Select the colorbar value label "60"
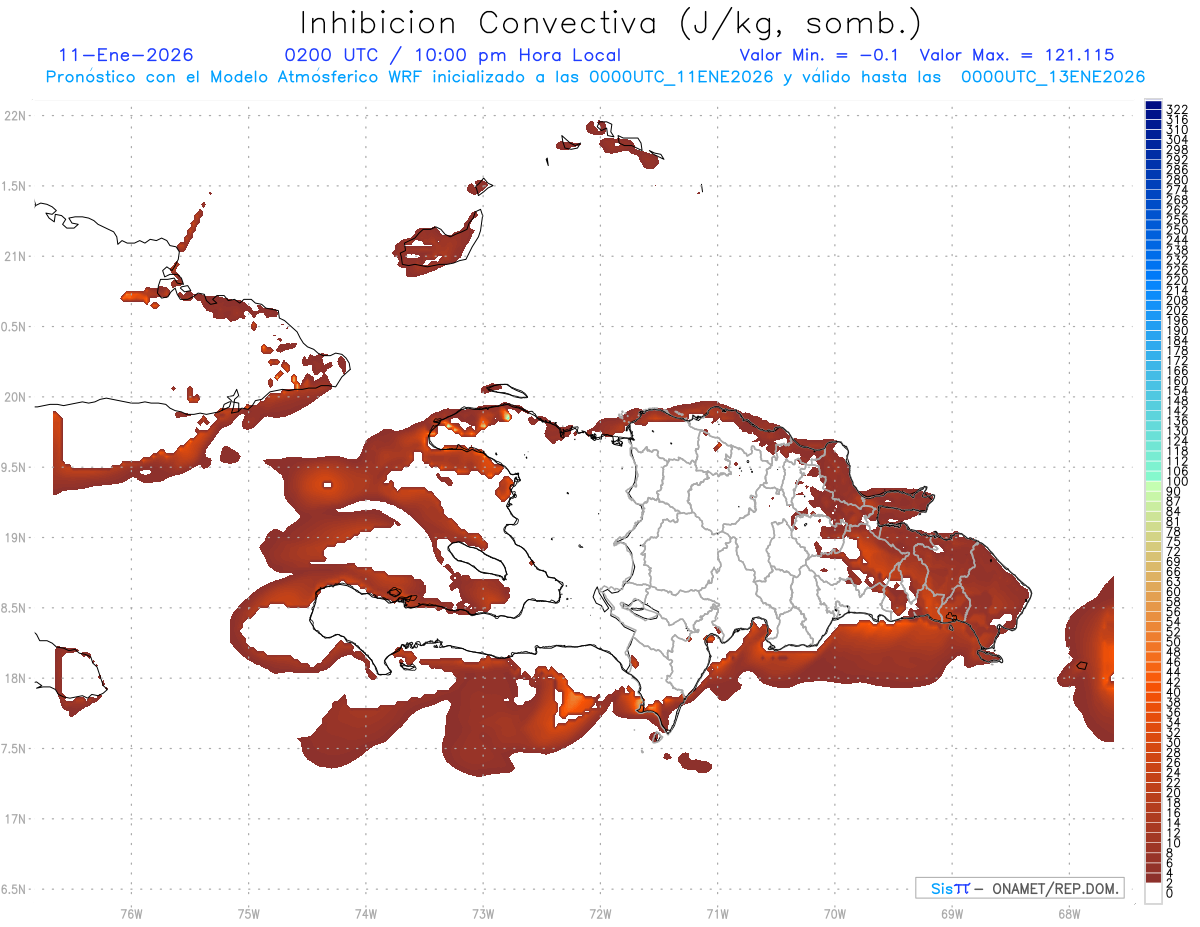 click(1174, 592)
